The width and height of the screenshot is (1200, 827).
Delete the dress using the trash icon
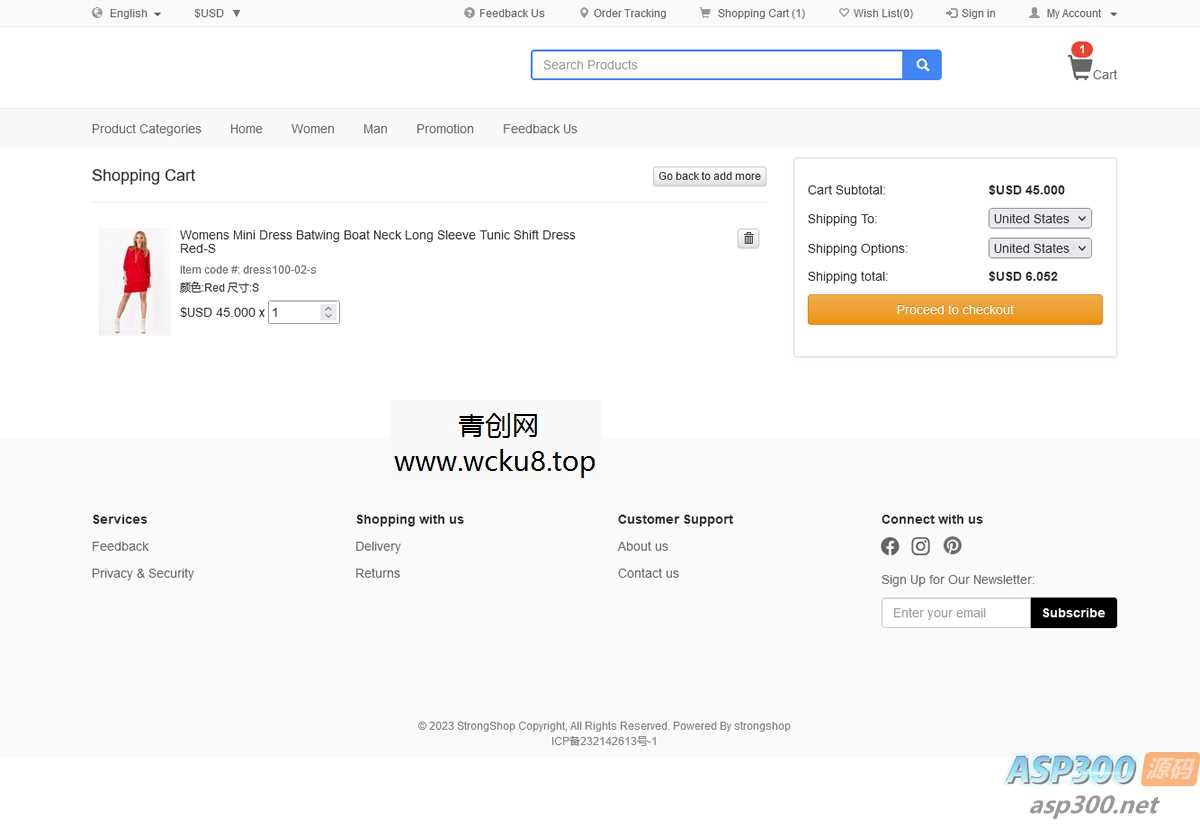[748, 238]
